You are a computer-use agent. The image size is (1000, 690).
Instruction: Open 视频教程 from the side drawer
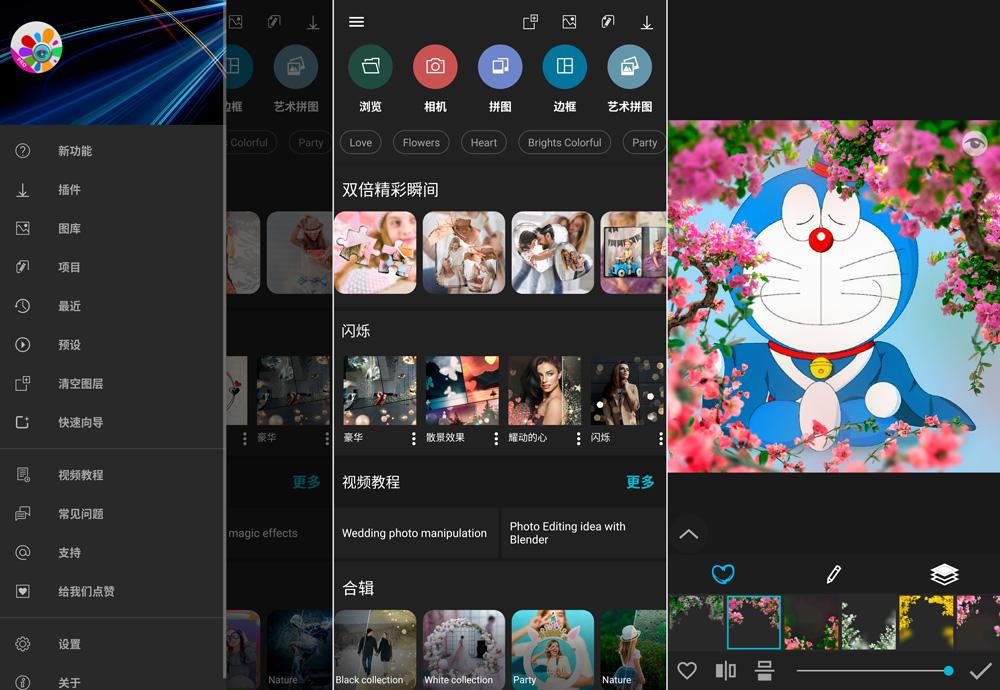pyautogui.click(x=112, y=475)
